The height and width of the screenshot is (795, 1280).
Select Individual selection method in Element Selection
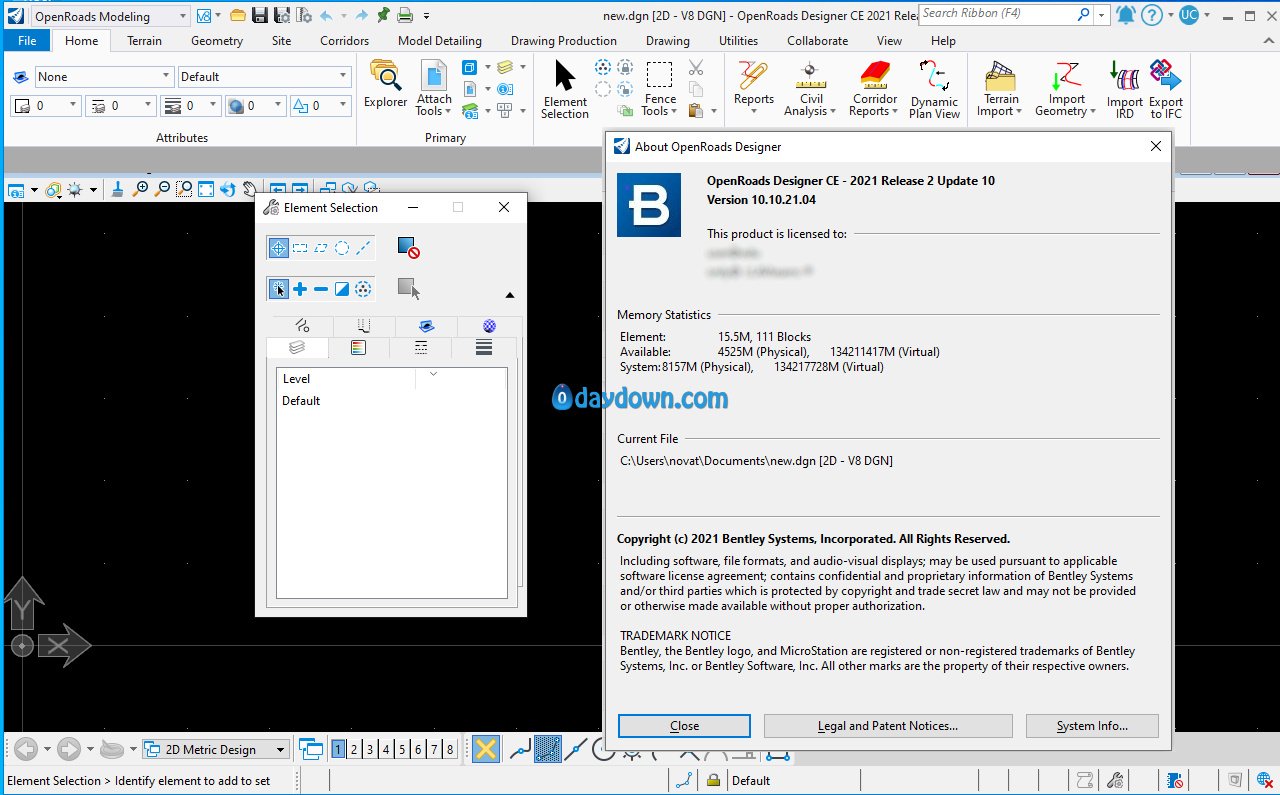coord(278,248)
